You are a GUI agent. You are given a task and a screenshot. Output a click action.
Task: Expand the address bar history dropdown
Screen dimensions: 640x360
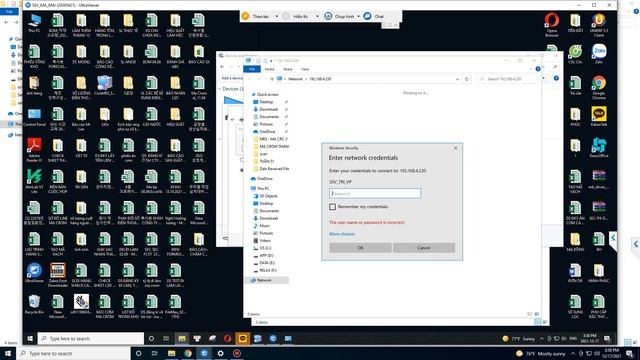[457, 79]
